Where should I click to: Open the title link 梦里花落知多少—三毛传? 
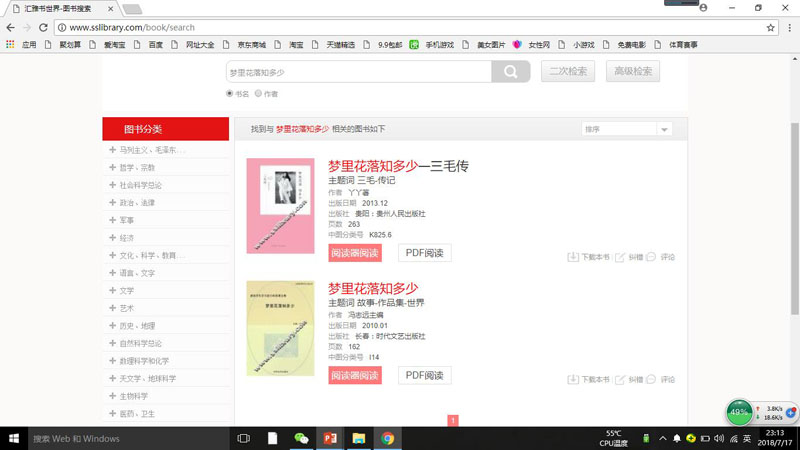coord(398,166)
